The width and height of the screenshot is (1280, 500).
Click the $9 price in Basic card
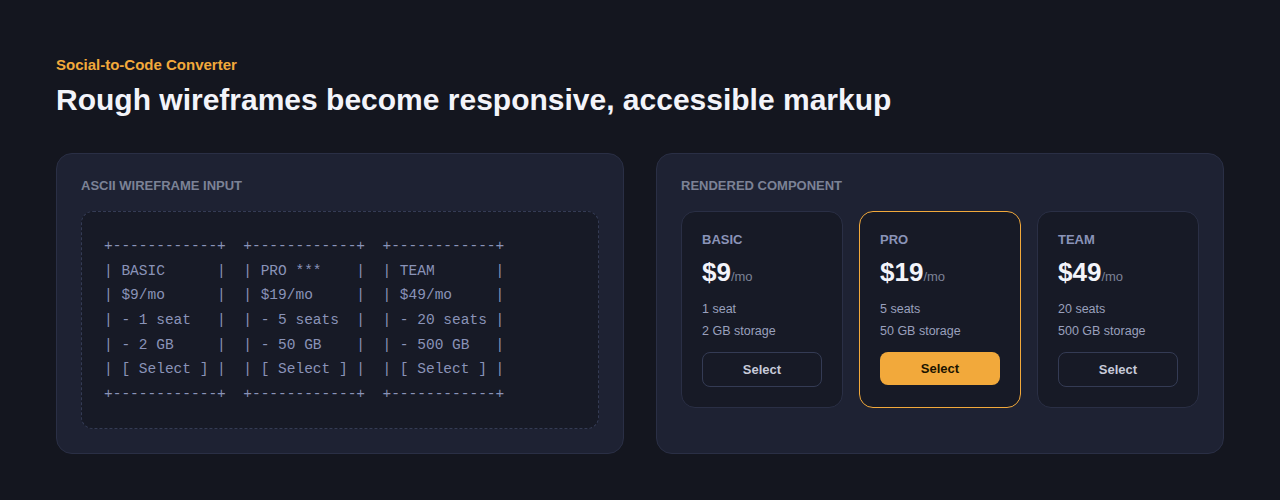coord(716,272)
